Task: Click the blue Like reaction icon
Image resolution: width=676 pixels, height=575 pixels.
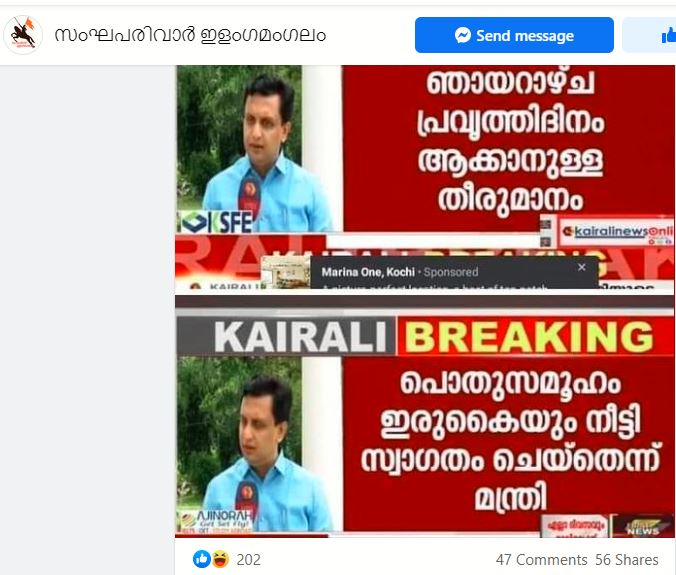Action: click(201, 559)
